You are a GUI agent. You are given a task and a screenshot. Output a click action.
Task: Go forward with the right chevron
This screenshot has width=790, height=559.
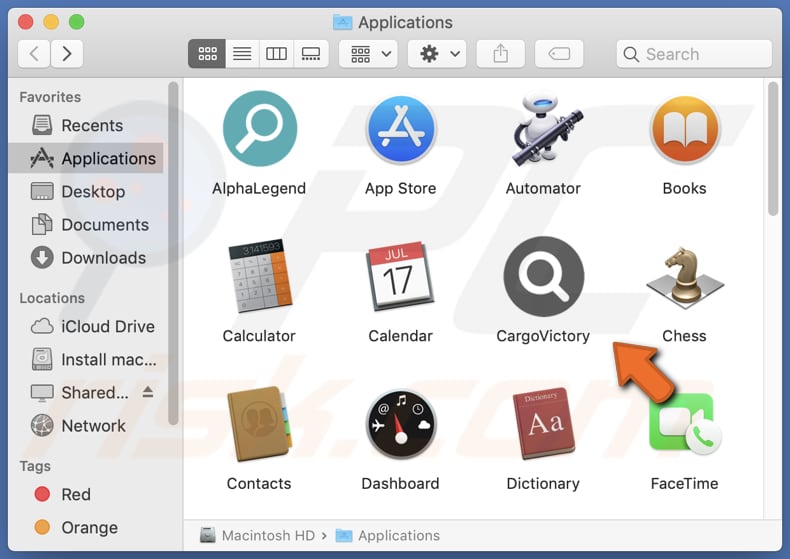67,53
